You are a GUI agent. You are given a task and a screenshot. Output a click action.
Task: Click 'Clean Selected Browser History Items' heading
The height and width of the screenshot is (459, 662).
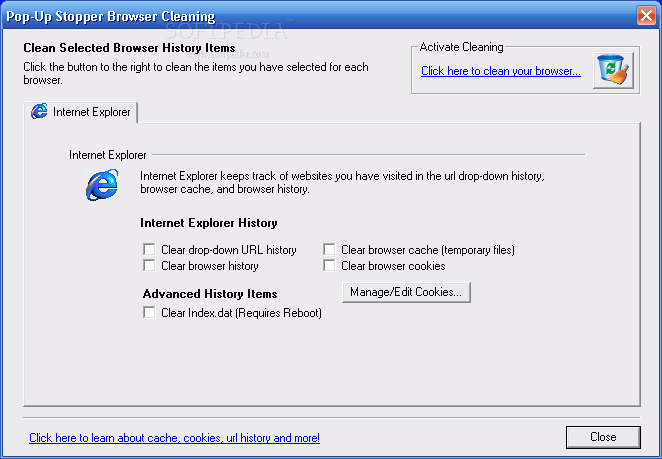point(129,48)
